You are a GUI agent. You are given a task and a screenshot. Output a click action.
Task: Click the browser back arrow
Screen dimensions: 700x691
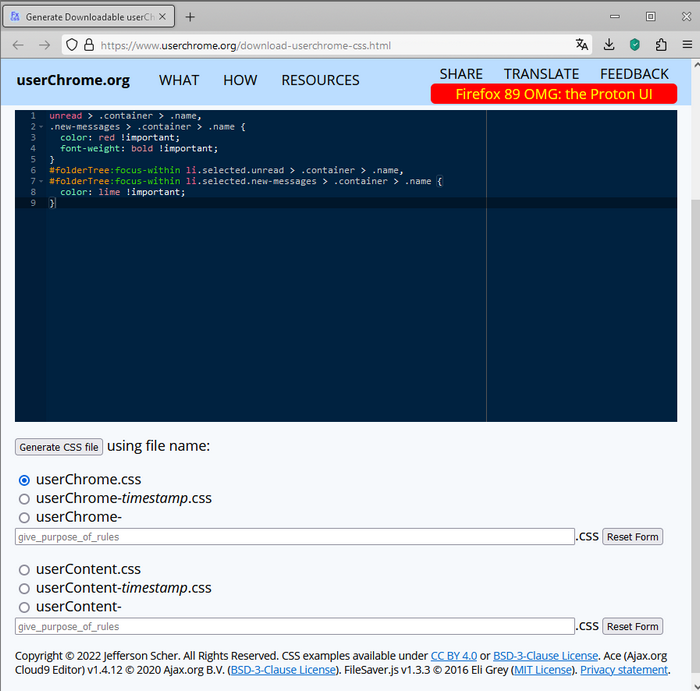tap(18, 45)
